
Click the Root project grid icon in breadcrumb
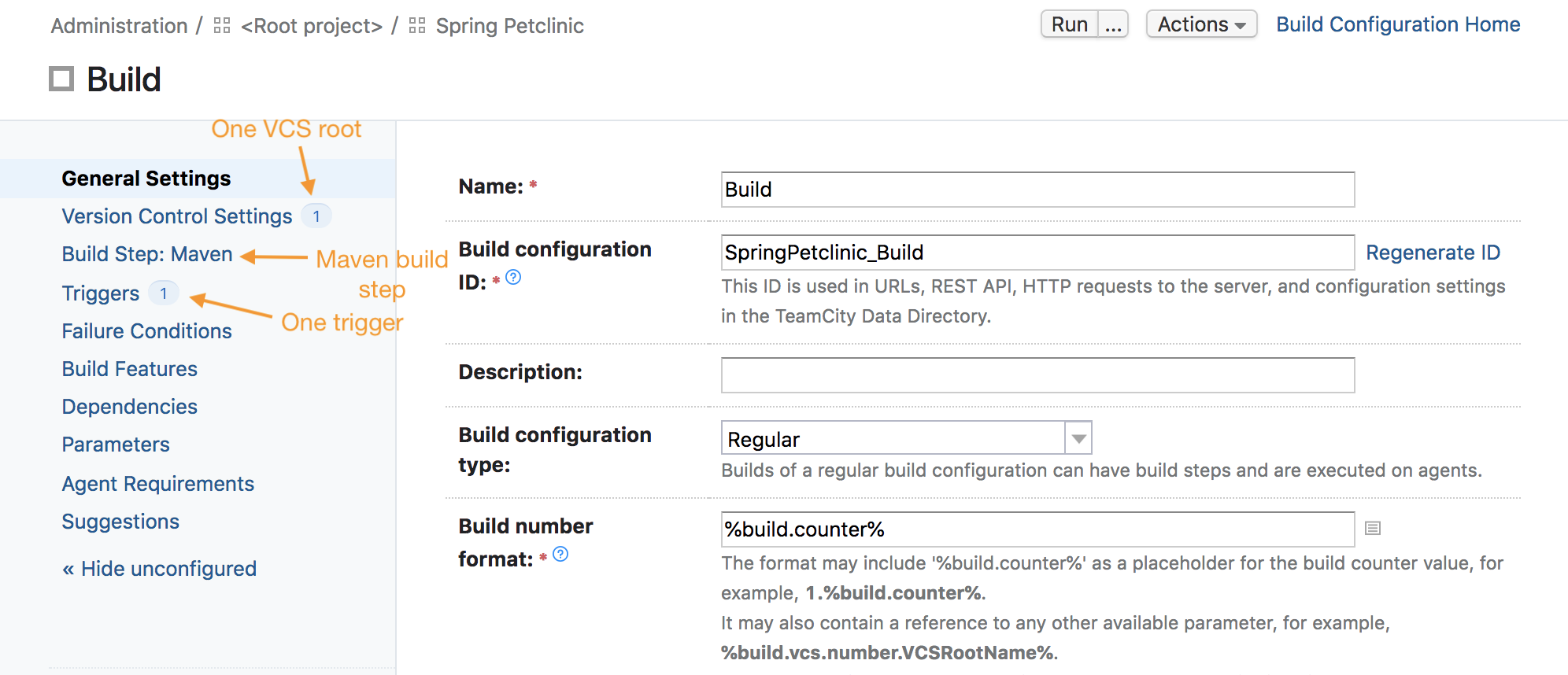click(x=222, y=26)
